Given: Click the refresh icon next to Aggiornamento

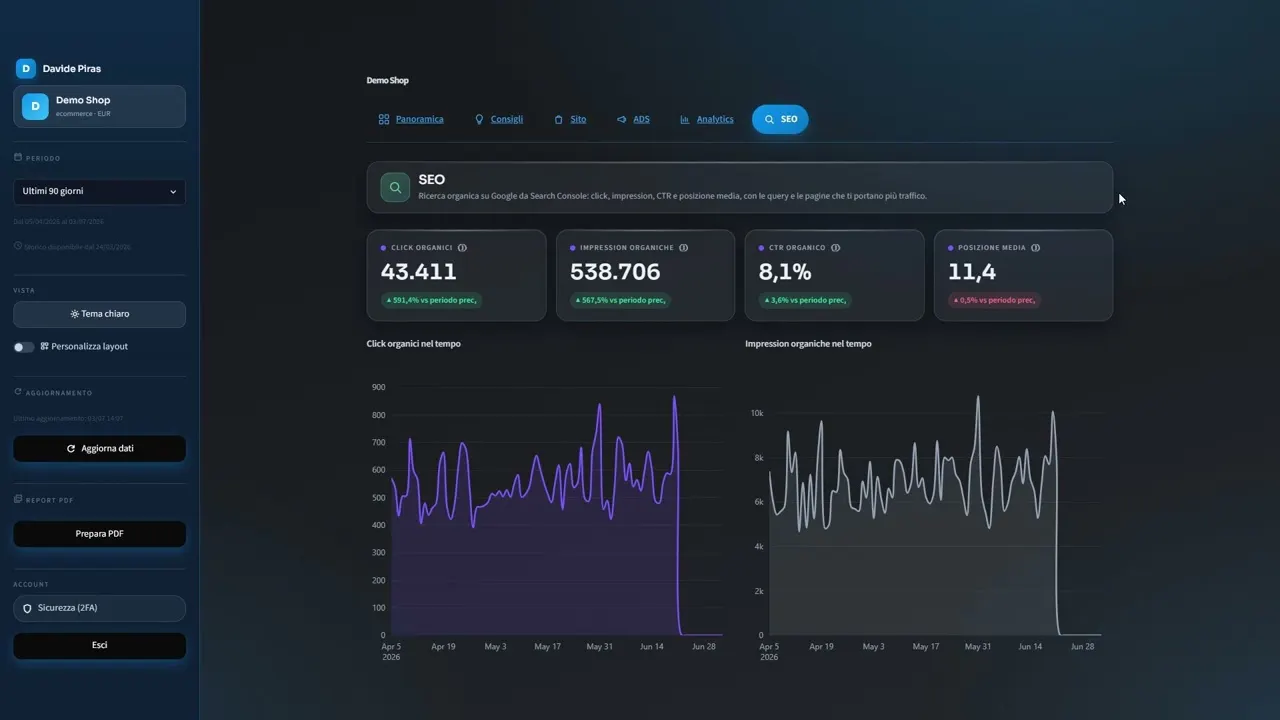Looking at the screenshot, I should (18, 392).
